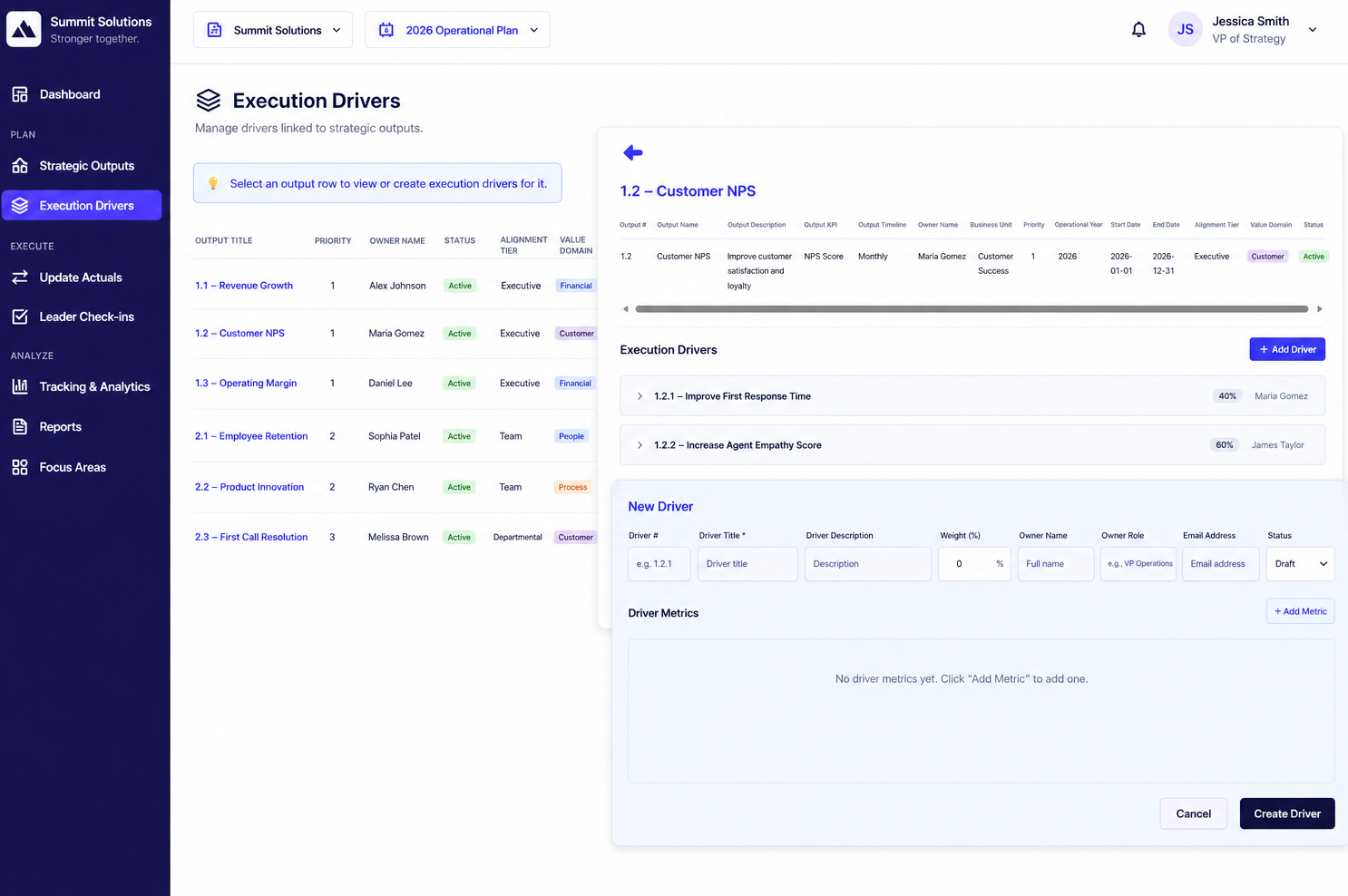Image resolution: width=1348 pixels, height=896 pixels.
Task: Open 2.3 – First Call Resolution output link
Action: click(x=251, y=538)
